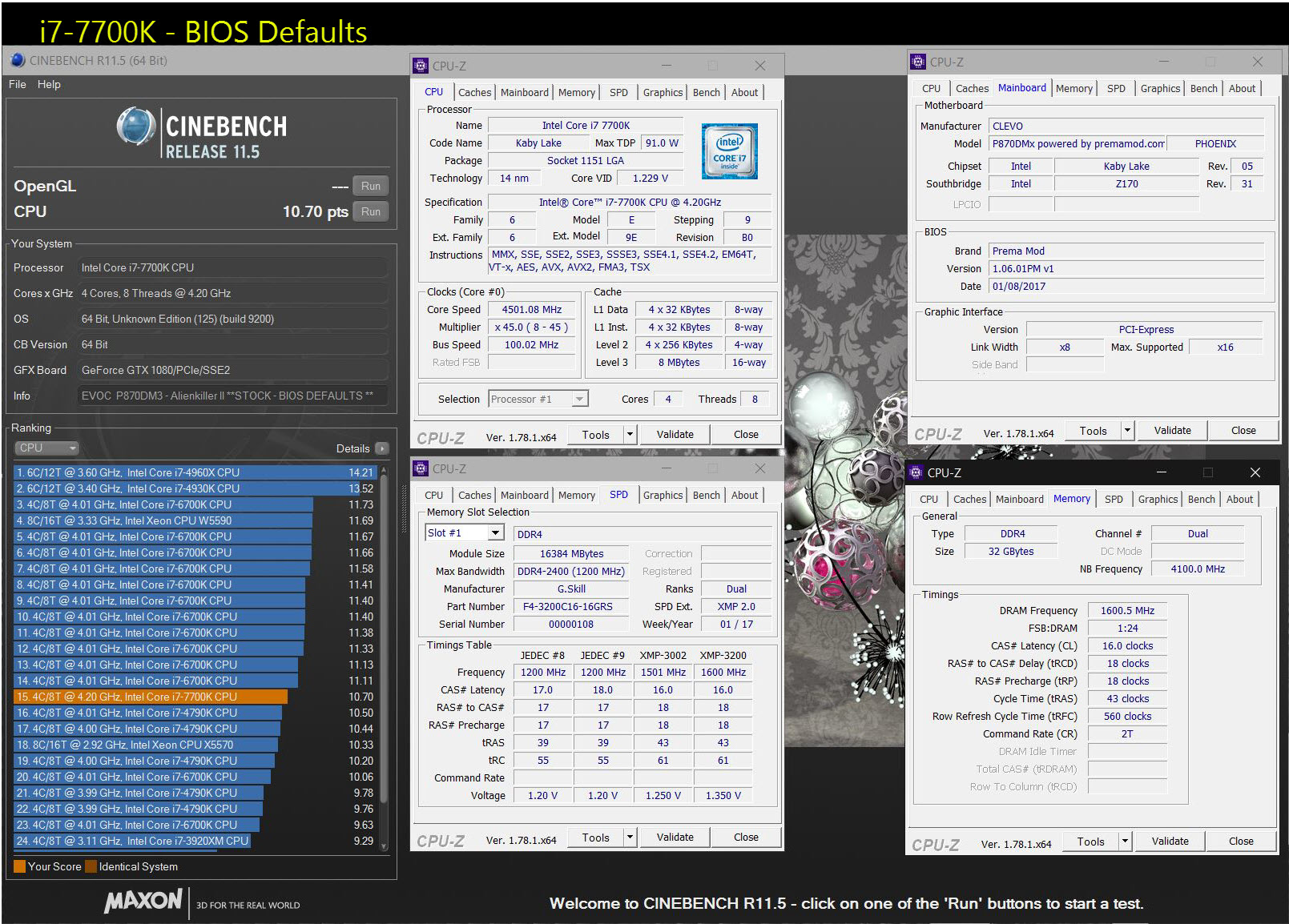Switch to Caches tab in the processor info window
Viewport: 1289px width, 924px height.
tap(474, 92)
